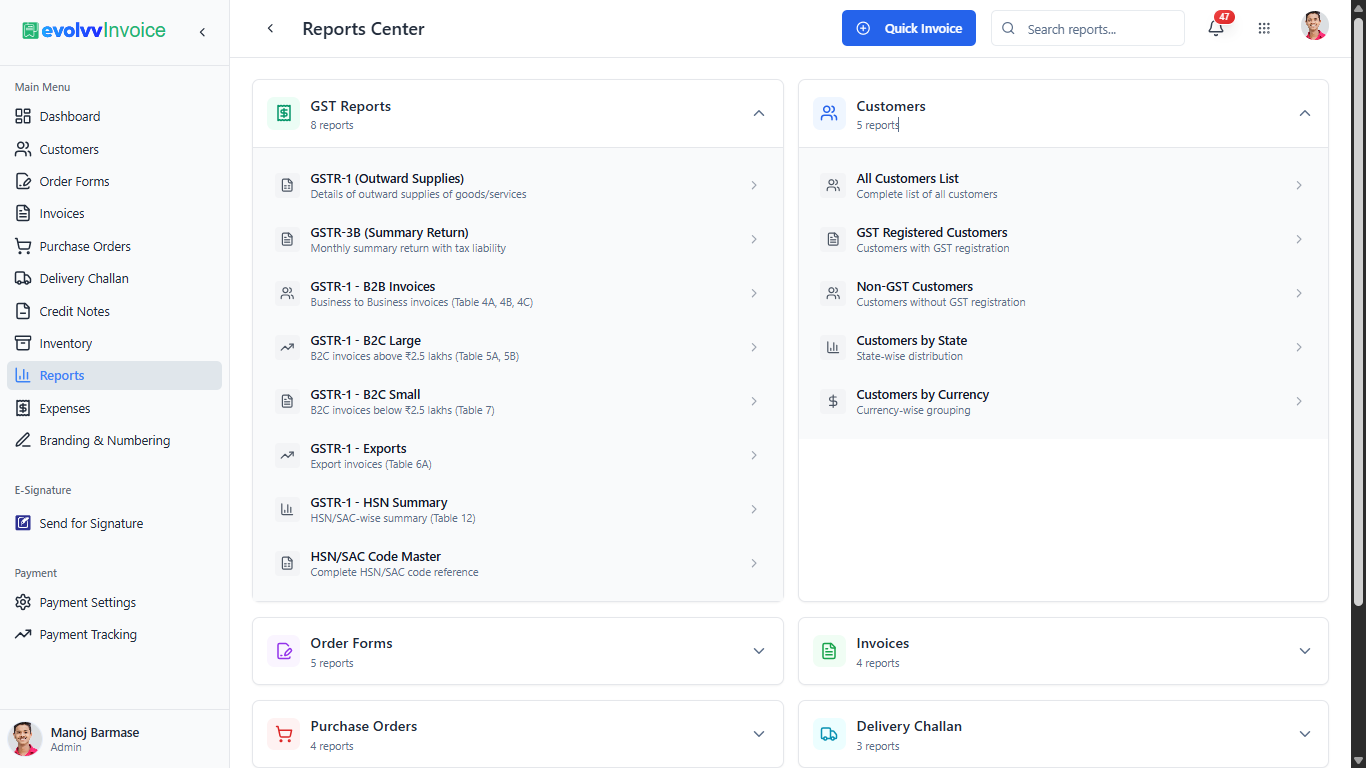Open the GSTR-1 - HSN Summary report

click(518, 509)
